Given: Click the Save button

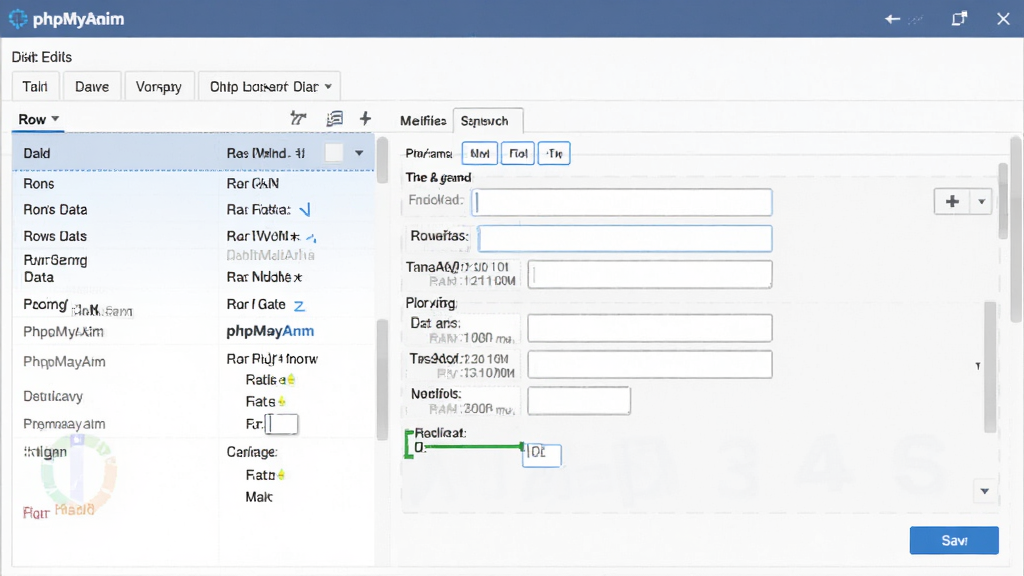Looking at the screenshot, I should [x=954, y=541].
